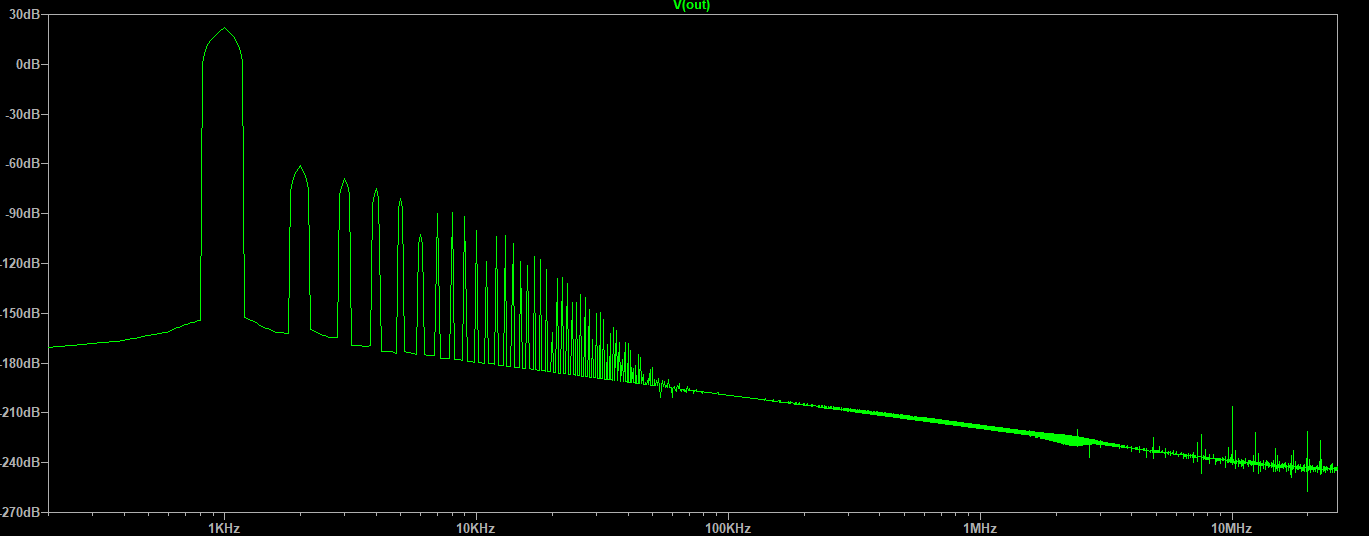1369x536 pixels.
Task: Click the fundamental peak at 1KHz
Action: coord(223,29)
